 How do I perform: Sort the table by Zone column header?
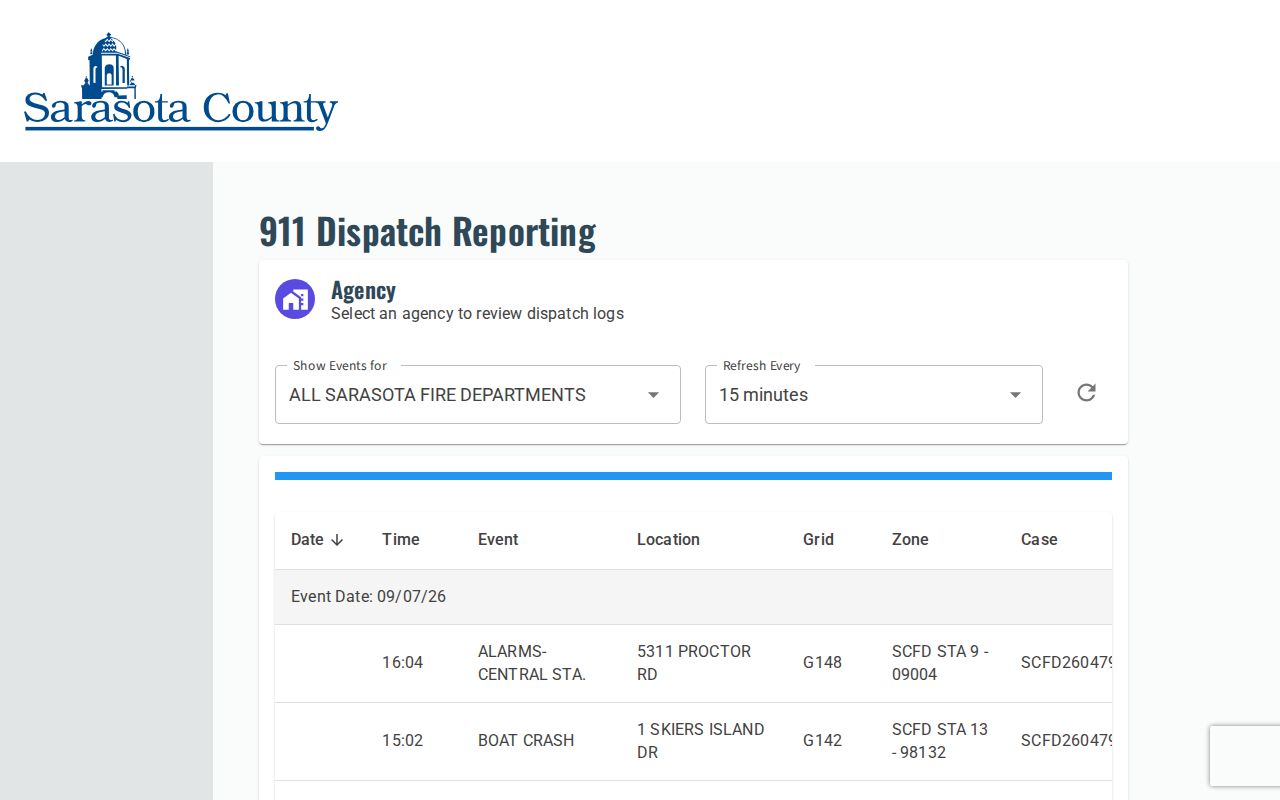coord(910,540)
